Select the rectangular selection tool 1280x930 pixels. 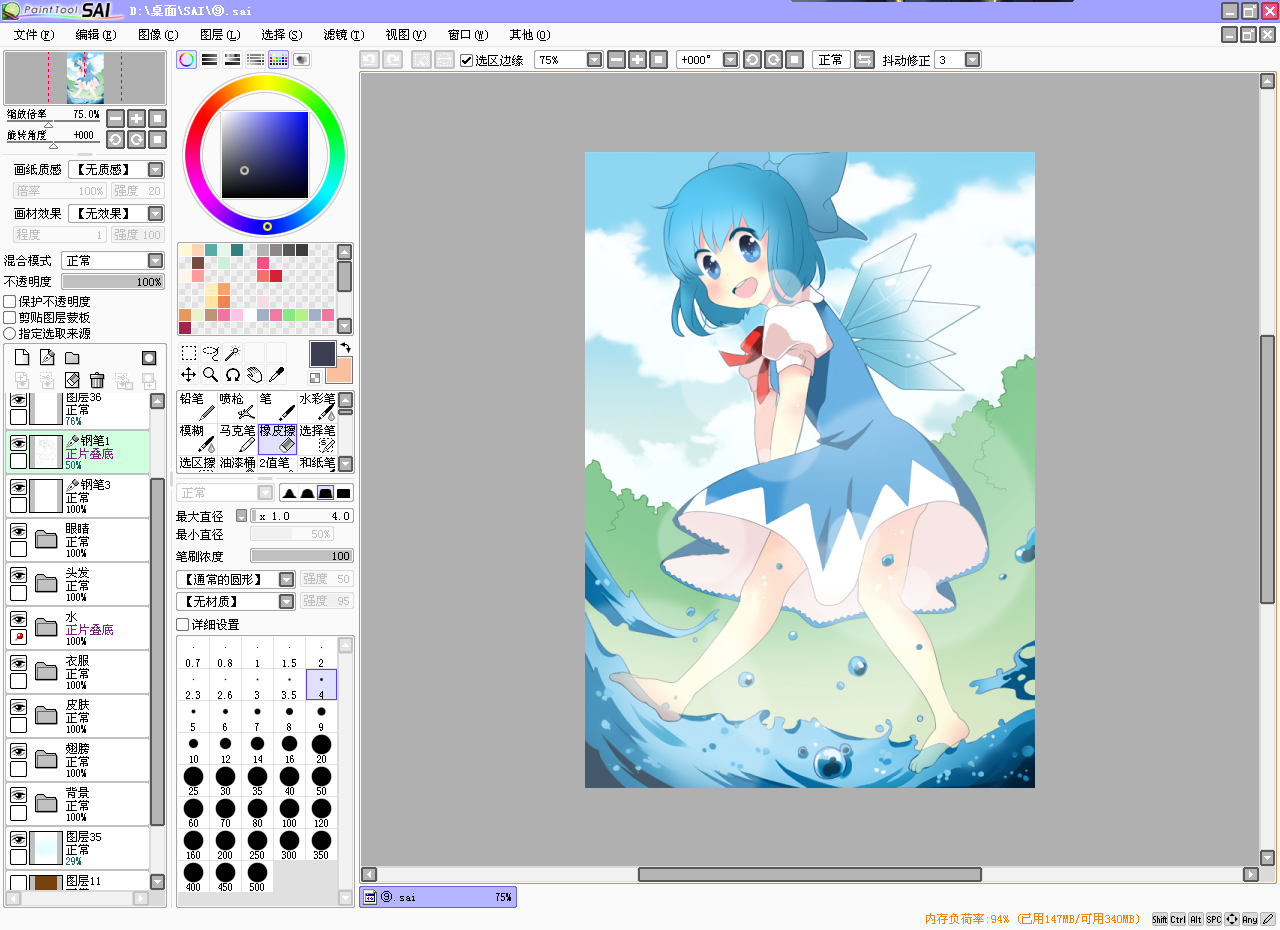188,353
